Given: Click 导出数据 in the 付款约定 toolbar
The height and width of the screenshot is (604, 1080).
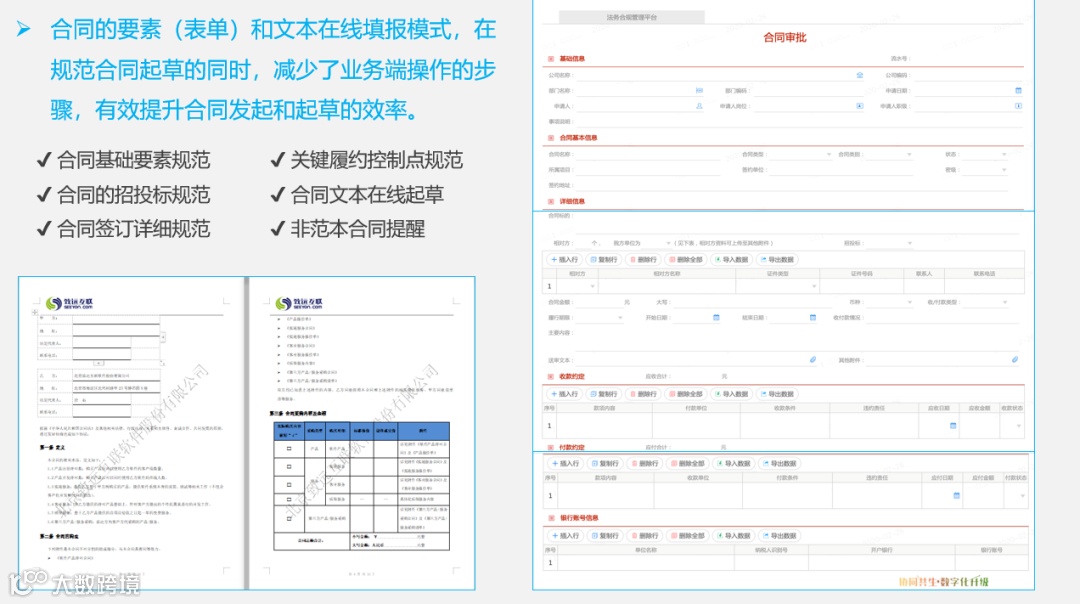Looking at the screenshot, I should pos(780,464).
